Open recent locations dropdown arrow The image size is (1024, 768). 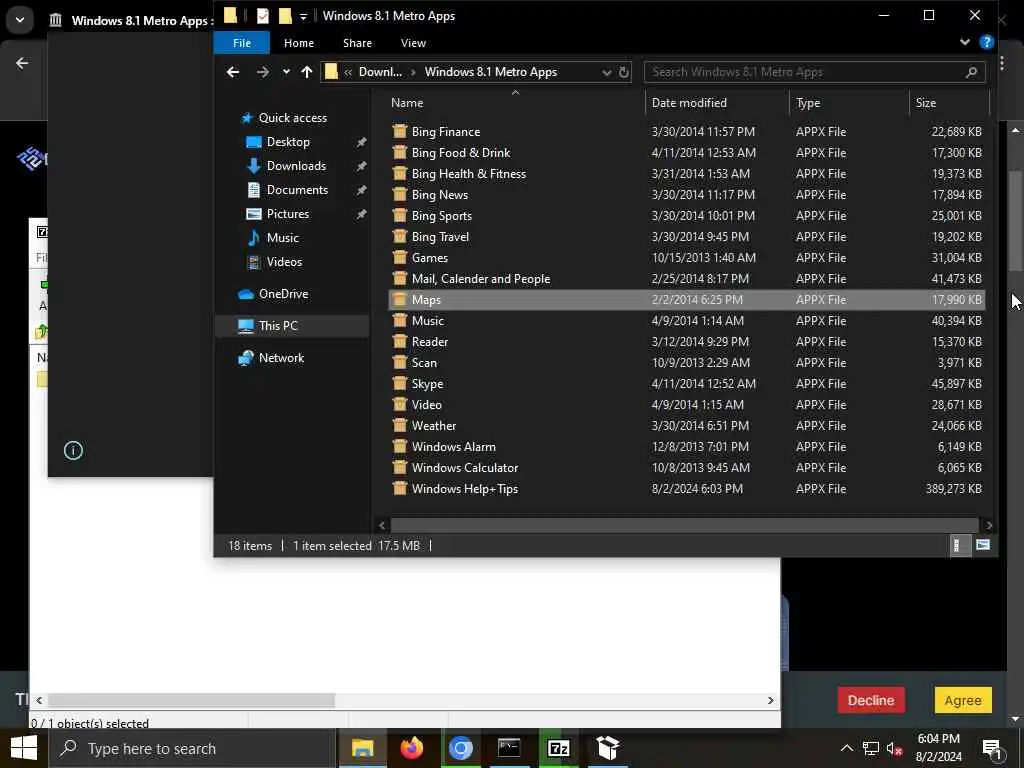(286, 72)
